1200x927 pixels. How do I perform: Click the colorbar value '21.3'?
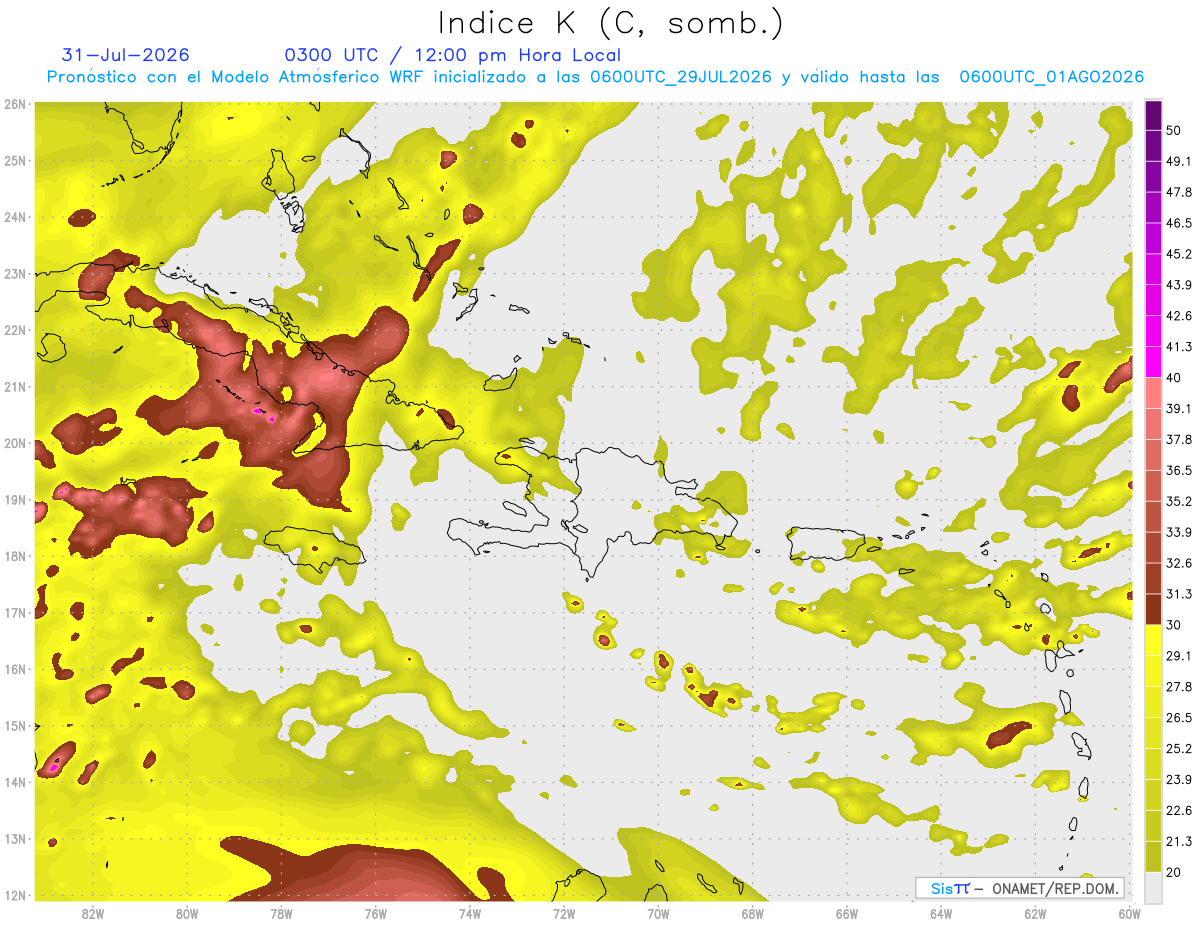tap(1179, 842)
